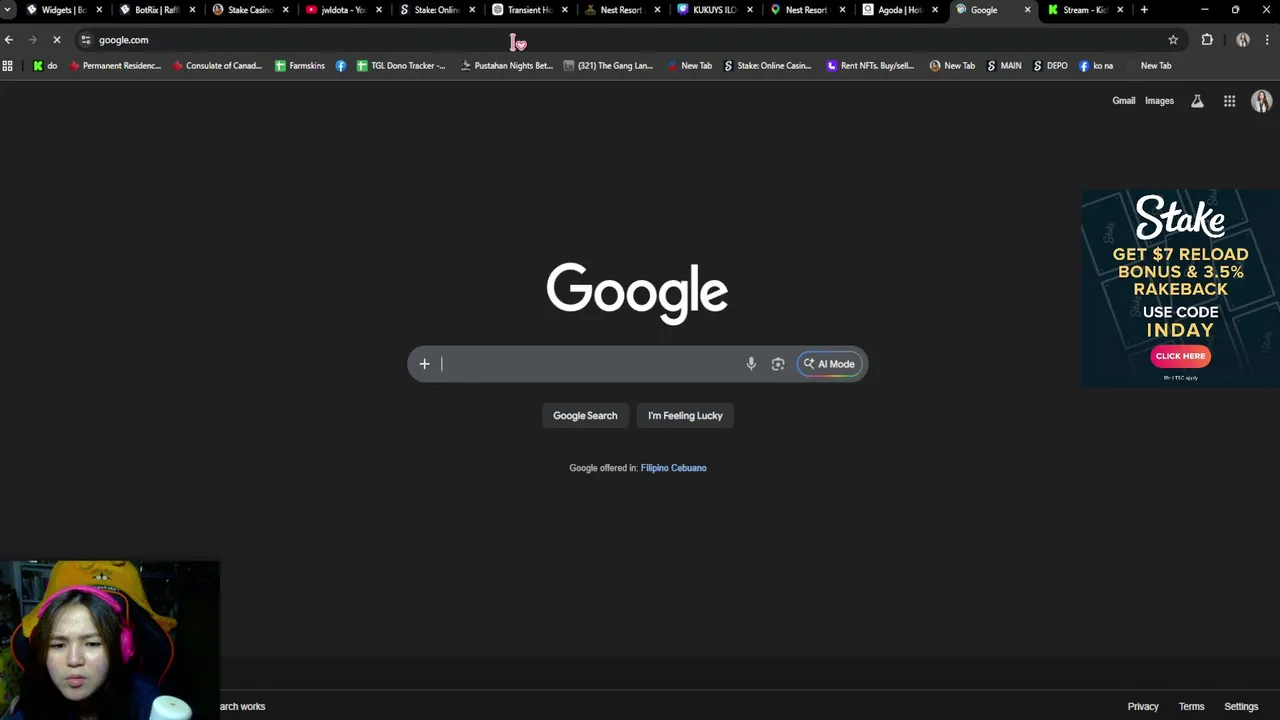Open the Rent NFTs bookmark

(870, 66)
